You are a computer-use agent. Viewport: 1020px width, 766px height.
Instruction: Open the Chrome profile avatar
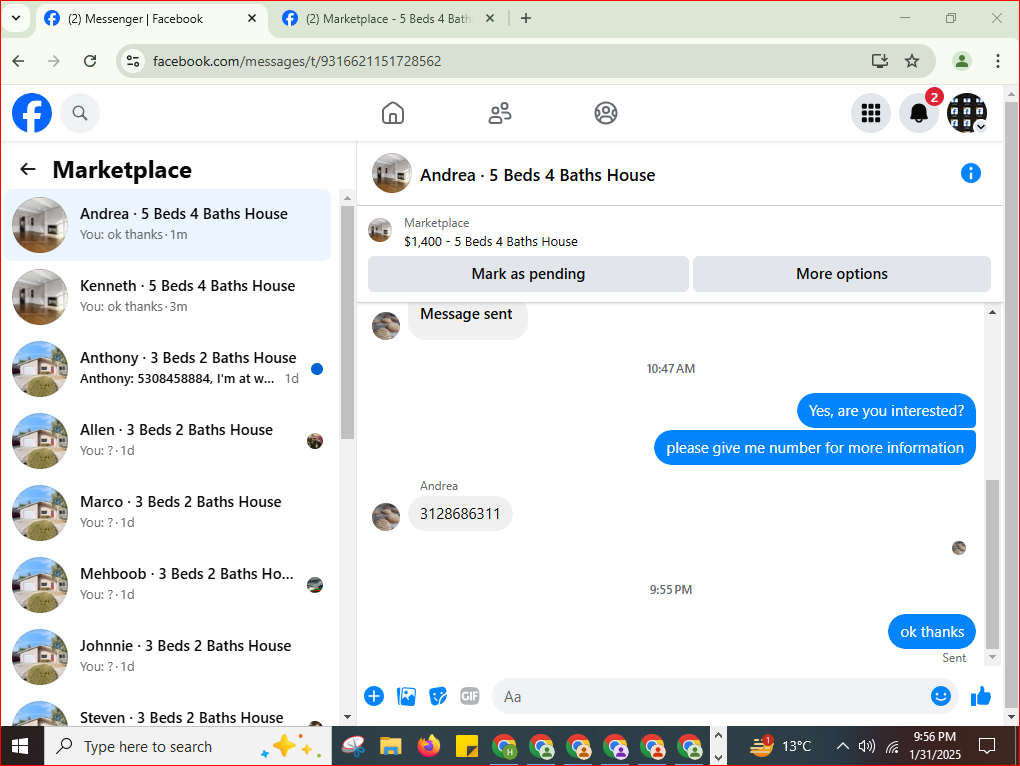pos(961,61)
